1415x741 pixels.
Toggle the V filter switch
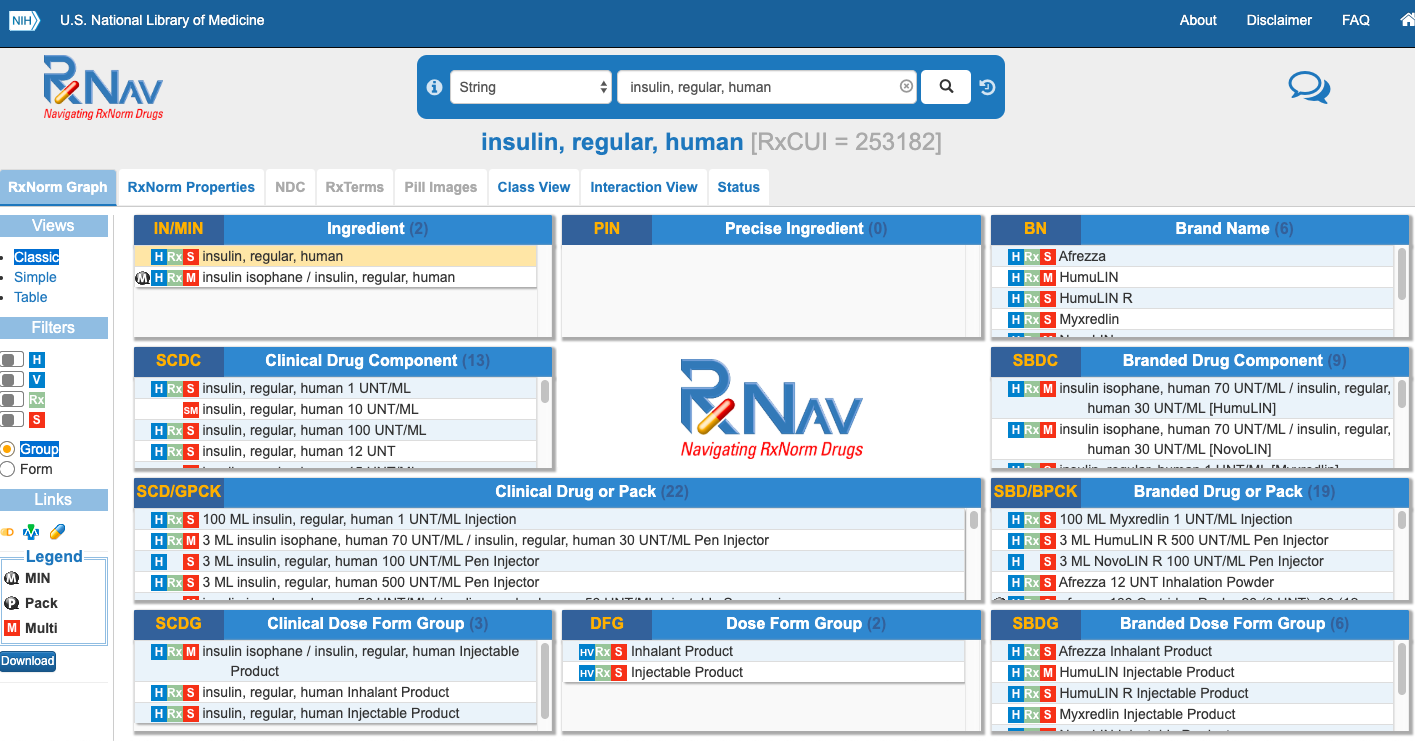click(x=12, y=379)
